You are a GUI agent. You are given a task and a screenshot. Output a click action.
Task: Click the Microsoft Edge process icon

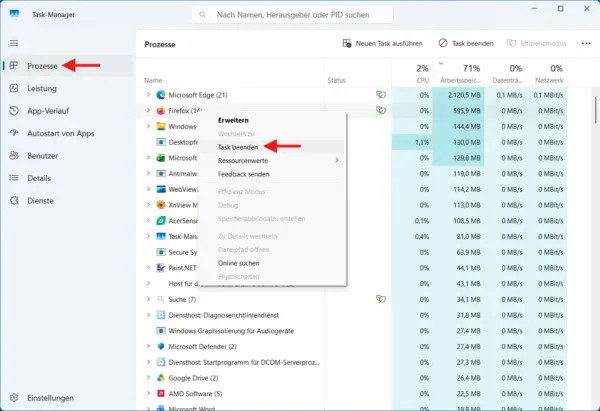161,95
